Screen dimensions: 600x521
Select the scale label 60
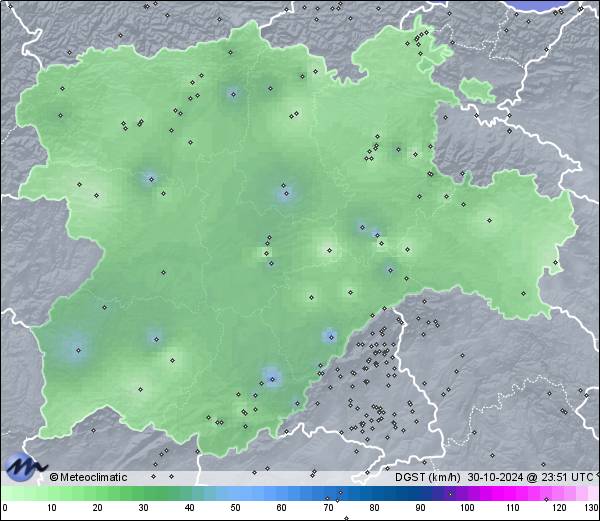(x=281, y=508)
